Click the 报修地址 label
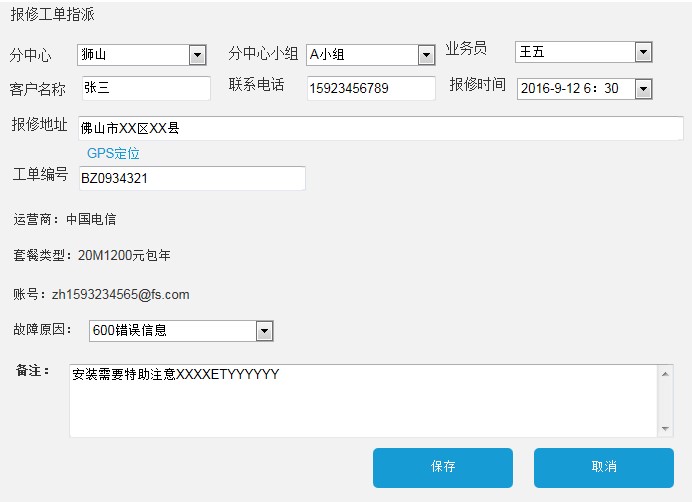The width and height of the screenshot is (692, 502). pos(39,125)
